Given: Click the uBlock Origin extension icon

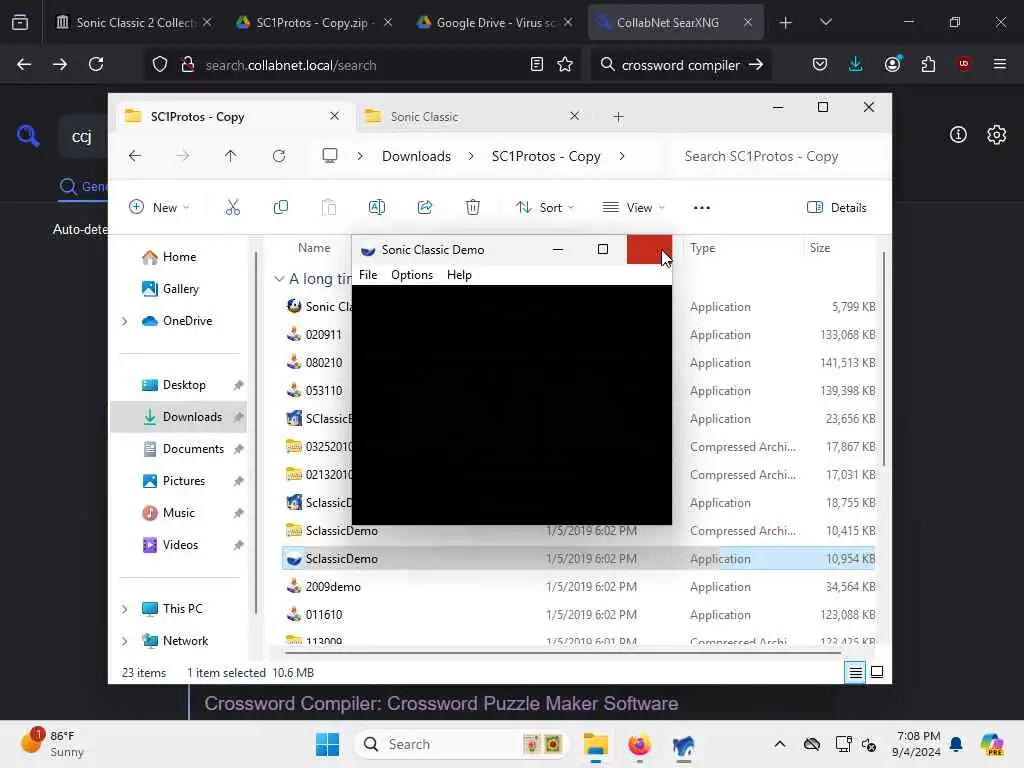Looking at the screenshot, I should click(964, 64).
